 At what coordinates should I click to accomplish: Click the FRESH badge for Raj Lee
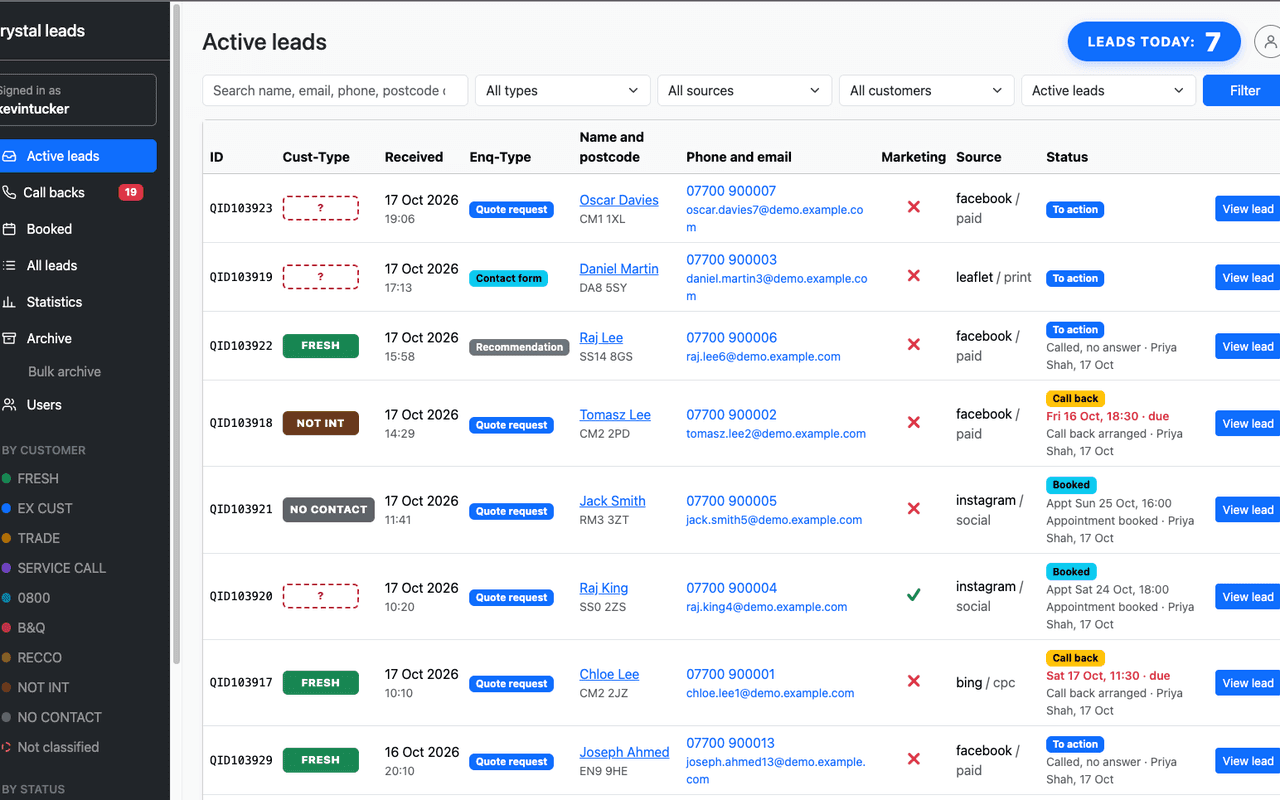click(x=321, y=345)
